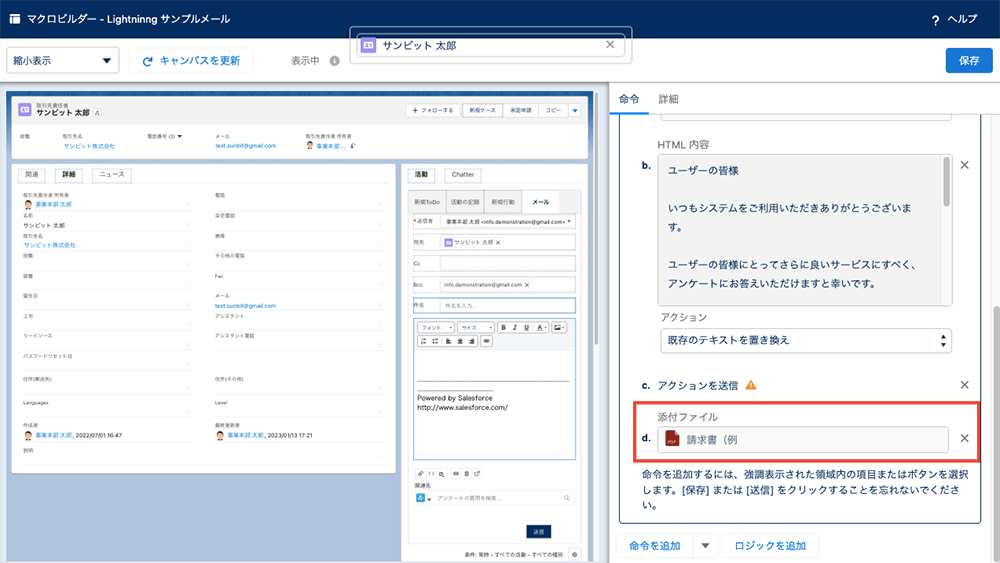Click the ロジックを追加 button
The height and width of the screenshot is (563, 1000).
click(770, 546)
